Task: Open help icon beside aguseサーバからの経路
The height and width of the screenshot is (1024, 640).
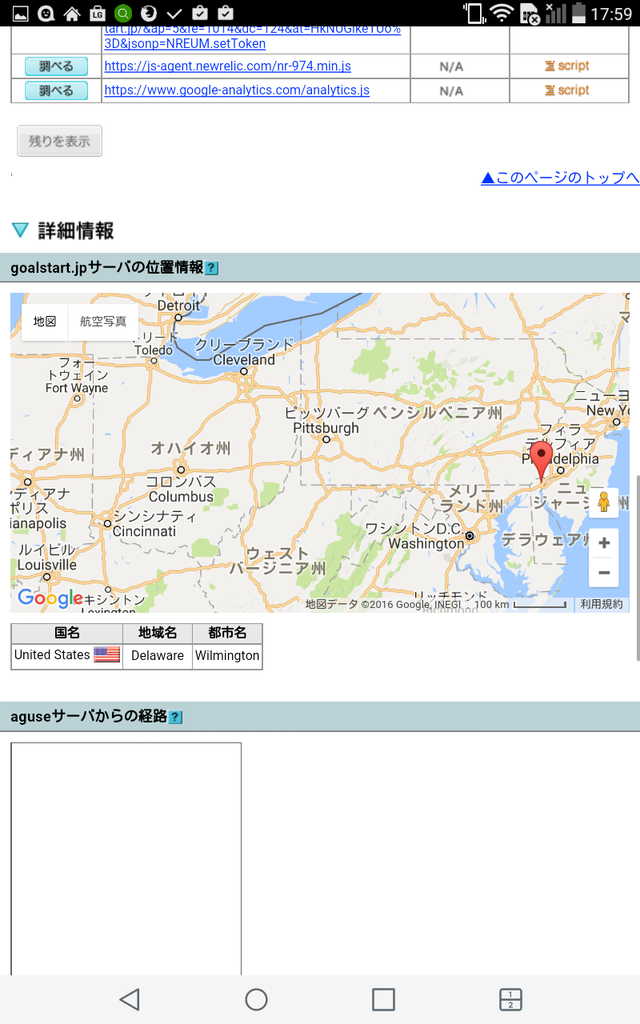Action: tap(176, 717)
